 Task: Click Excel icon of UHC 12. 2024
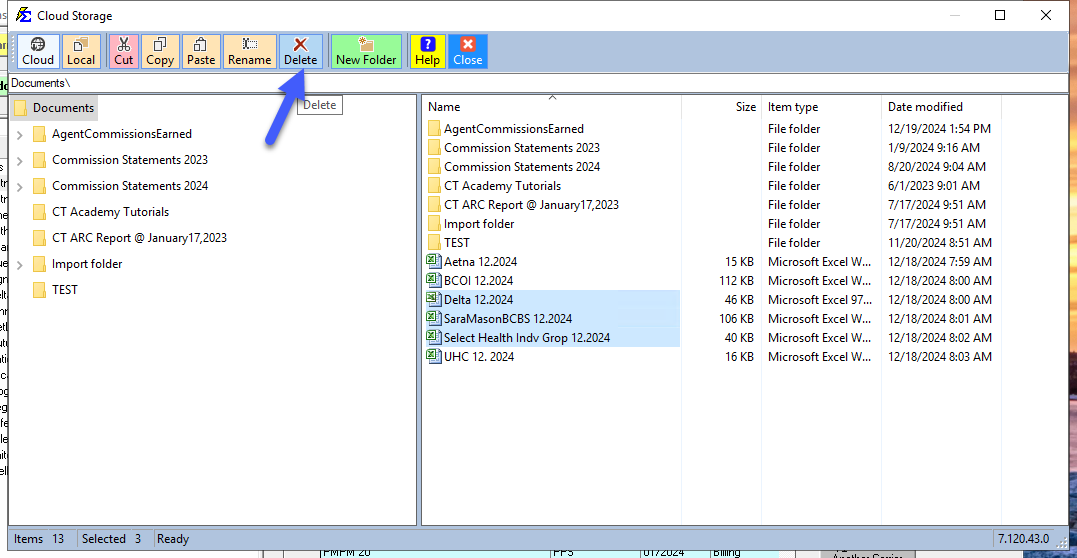pos(433,356)
